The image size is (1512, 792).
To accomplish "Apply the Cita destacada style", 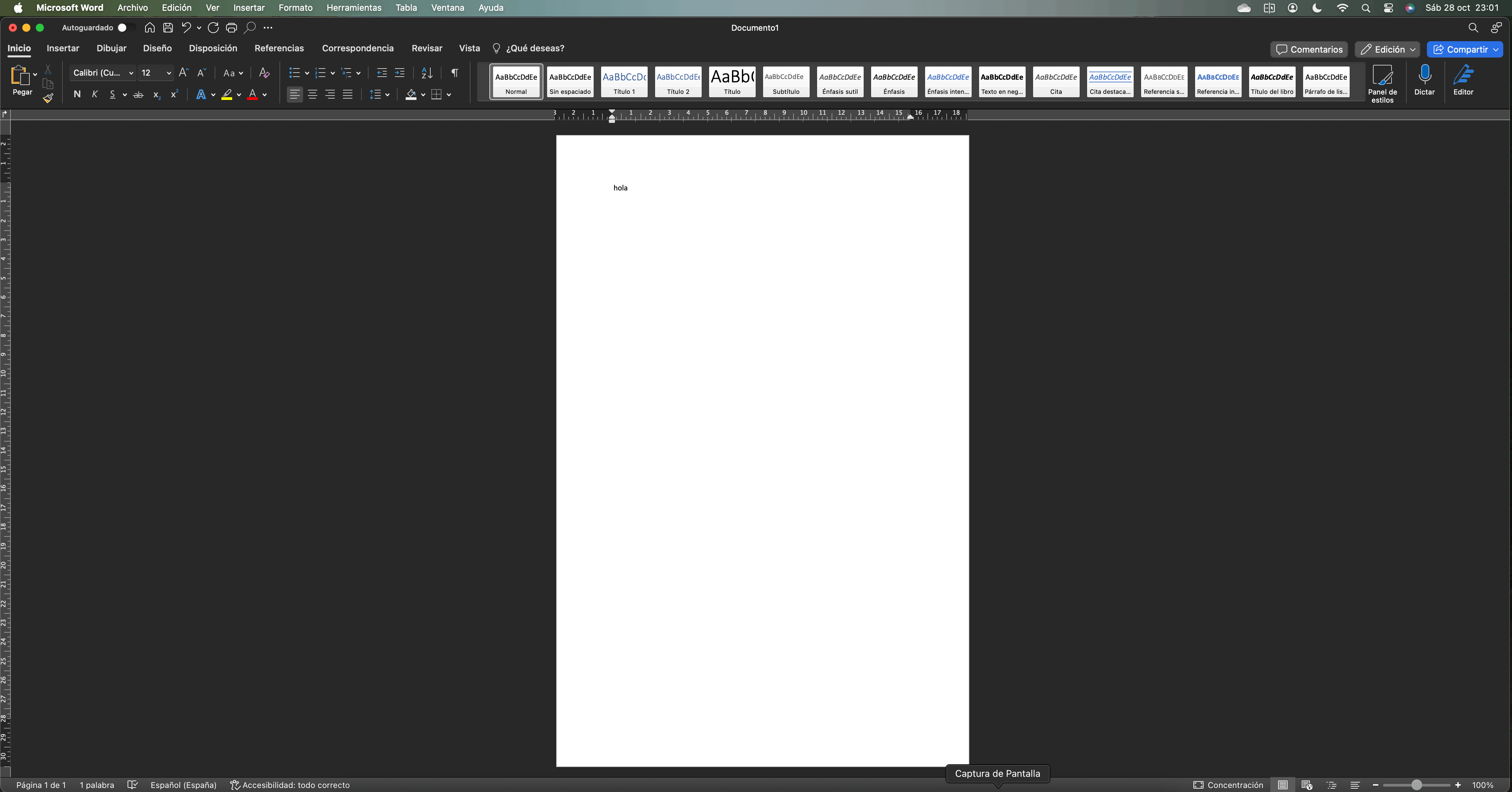I will tap(1110, 81).
